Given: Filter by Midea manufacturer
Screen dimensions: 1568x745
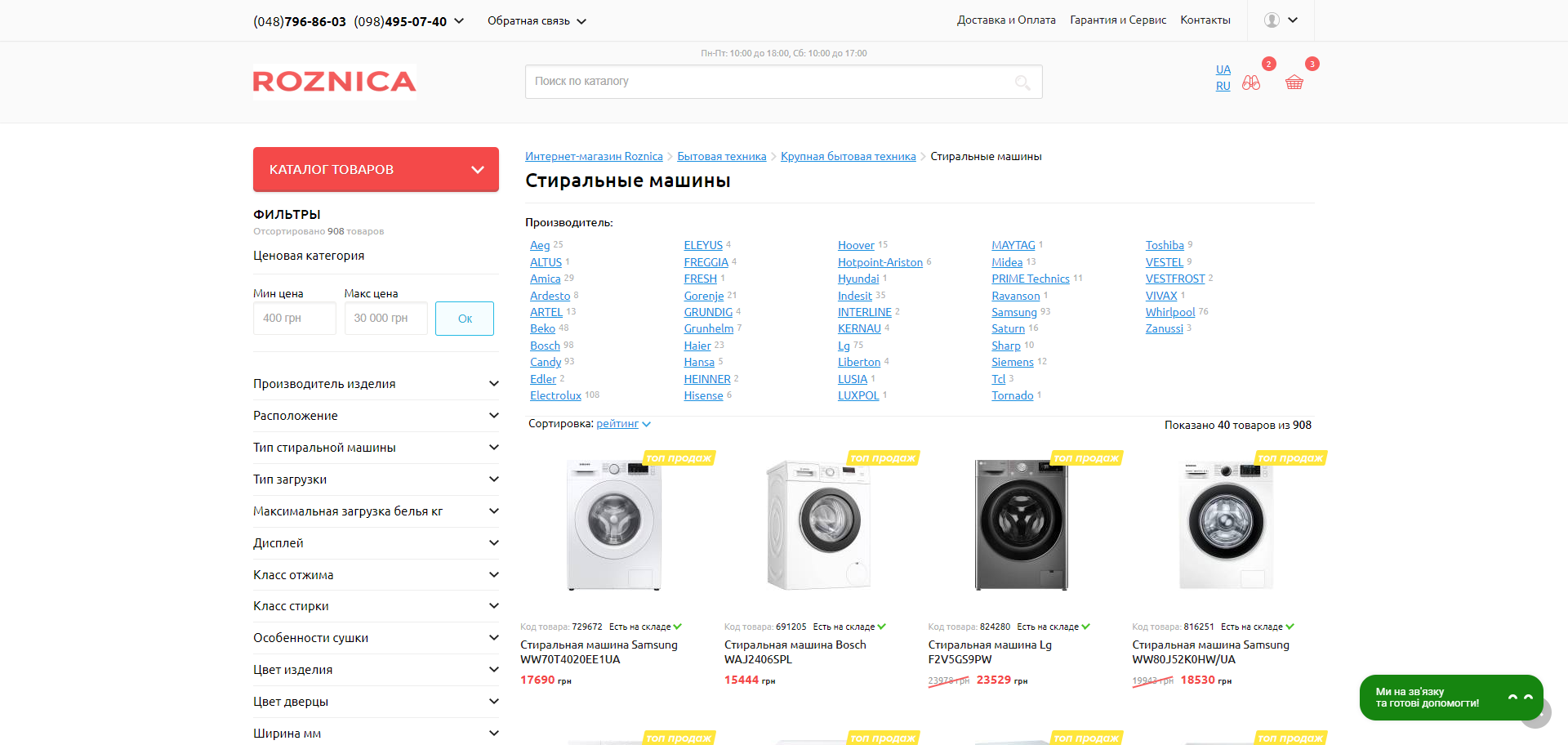Looking at the screenshot, I should click(x=1007, y=263).
